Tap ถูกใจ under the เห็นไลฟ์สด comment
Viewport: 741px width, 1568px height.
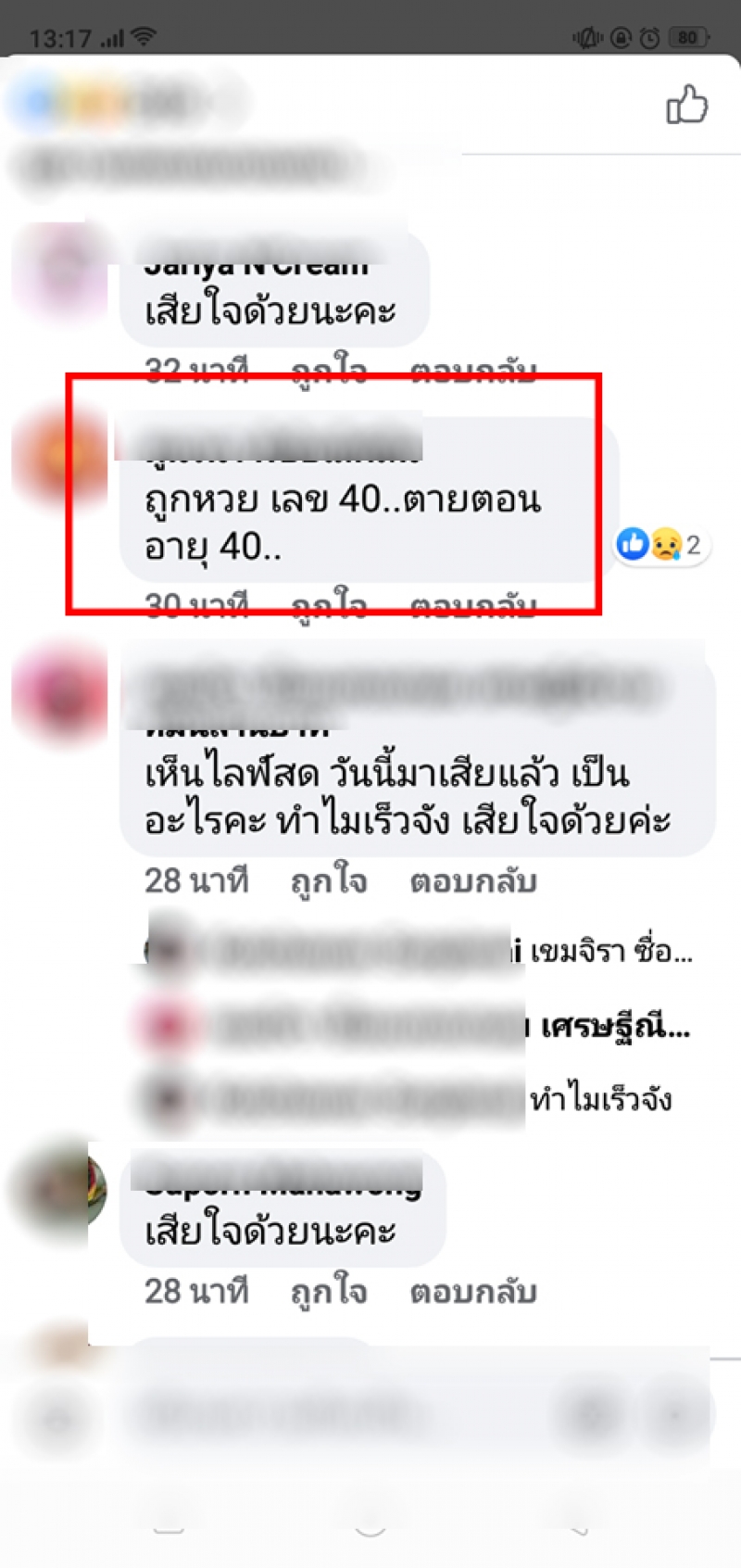[x=329, y=880]
